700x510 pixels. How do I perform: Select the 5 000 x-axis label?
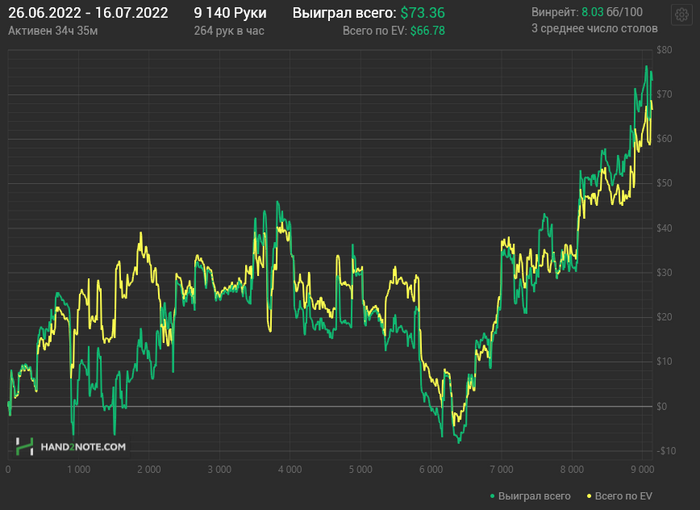[x=361, y=469]
